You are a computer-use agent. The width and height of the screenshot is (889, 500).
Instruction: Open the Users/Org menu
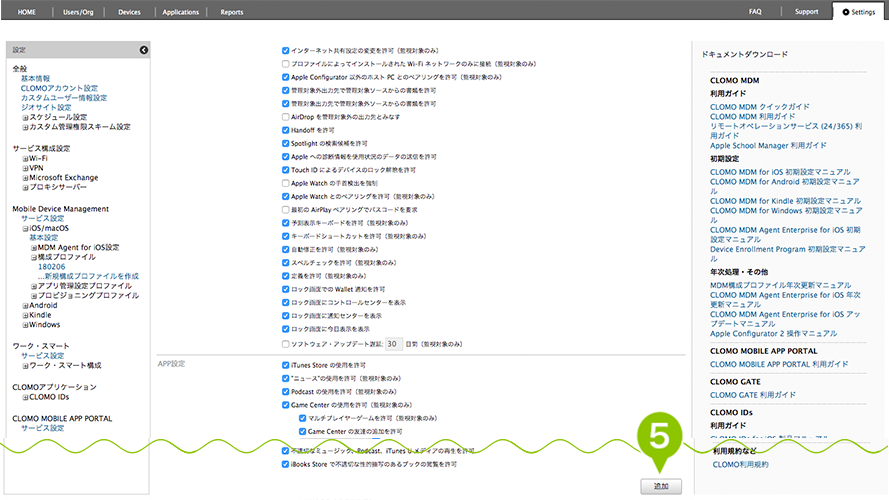(78, 12)
